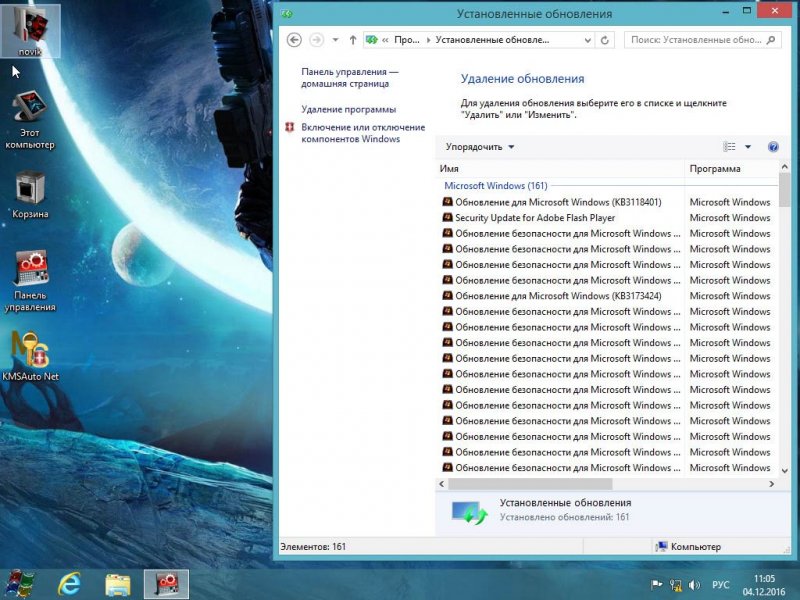Select update KB3118401 row

point(607,202)
